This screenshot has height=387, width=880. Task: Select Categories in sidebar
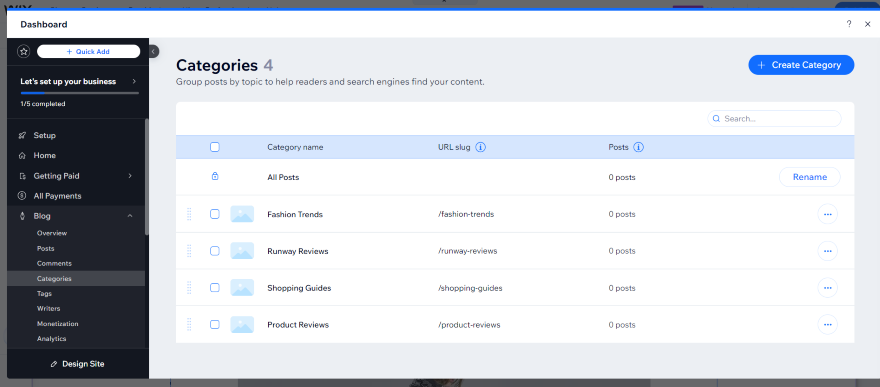point(76,278)
